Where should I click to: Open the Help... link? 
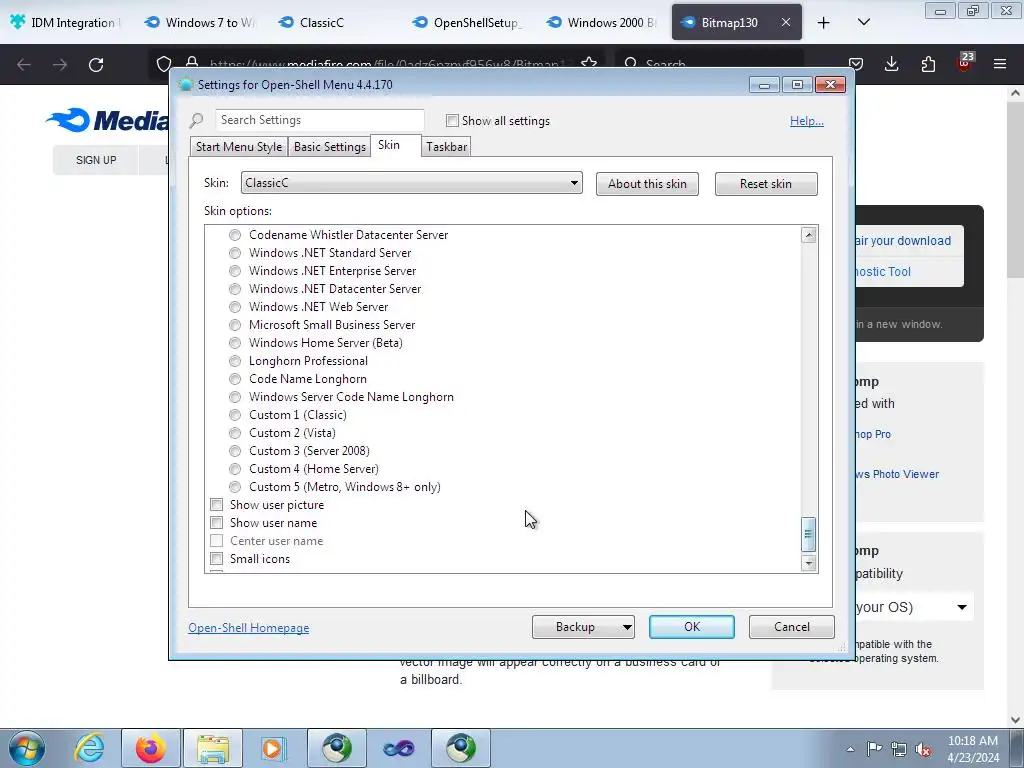tap(807, 121)
